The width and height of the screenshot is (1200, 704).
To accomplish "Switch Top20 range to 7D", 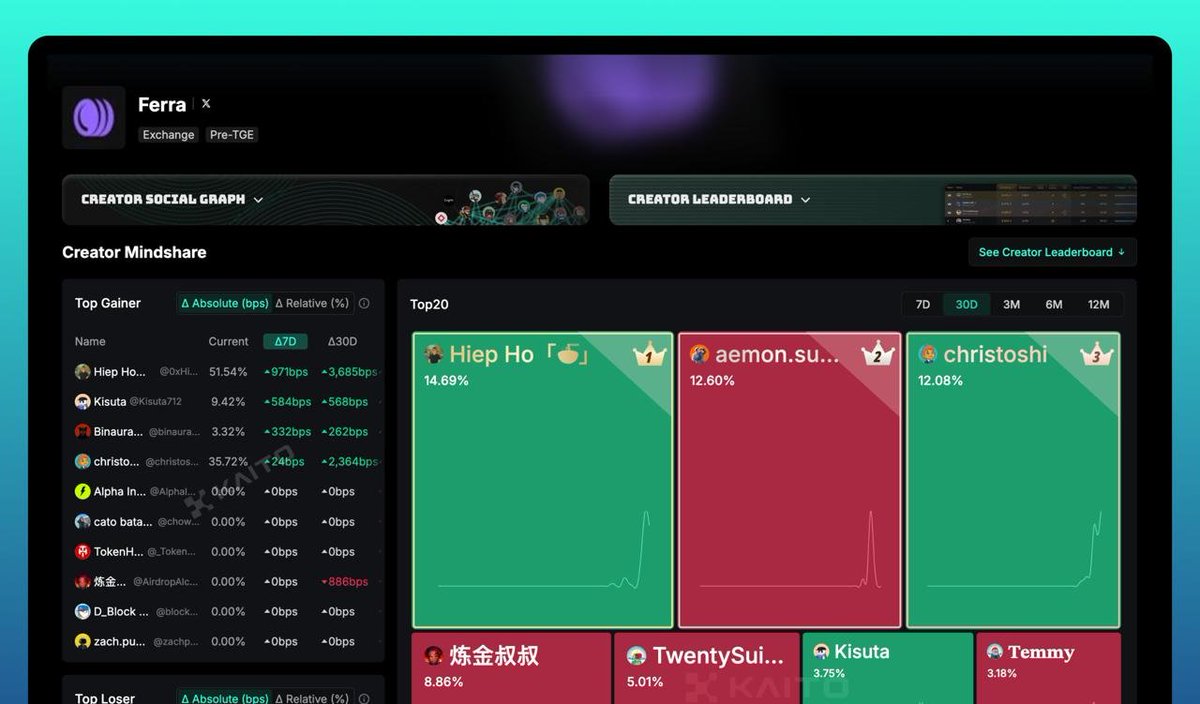I will 923,305.
